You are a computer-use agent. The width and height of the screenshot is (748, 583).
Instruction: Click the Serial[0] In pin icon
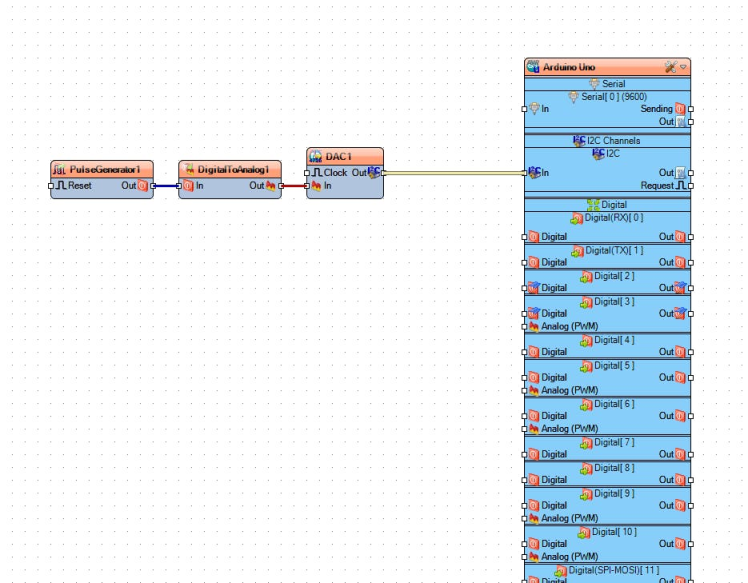[534, 108]
